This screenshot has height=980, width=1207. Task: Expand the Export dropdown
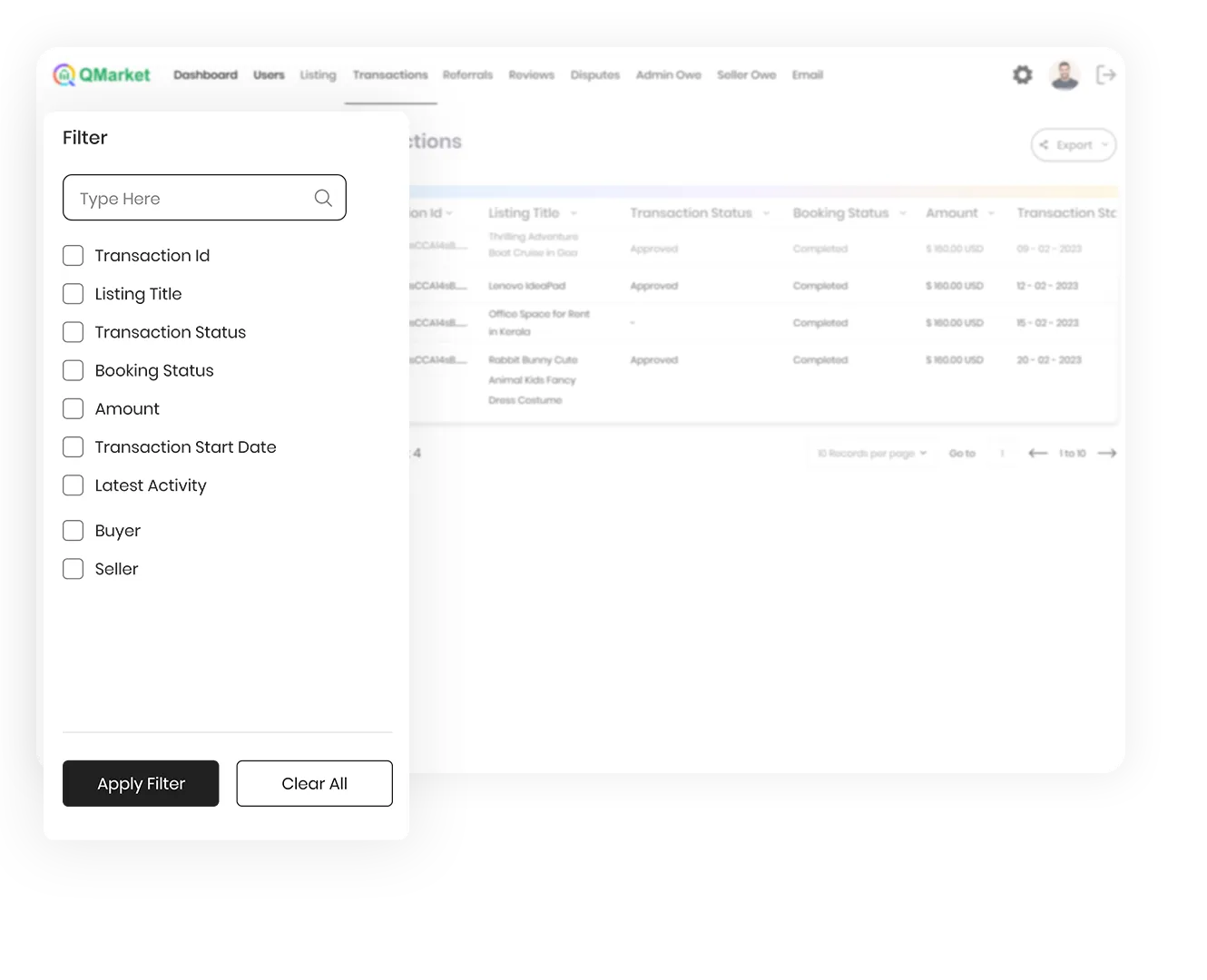tap(1074, 145)
